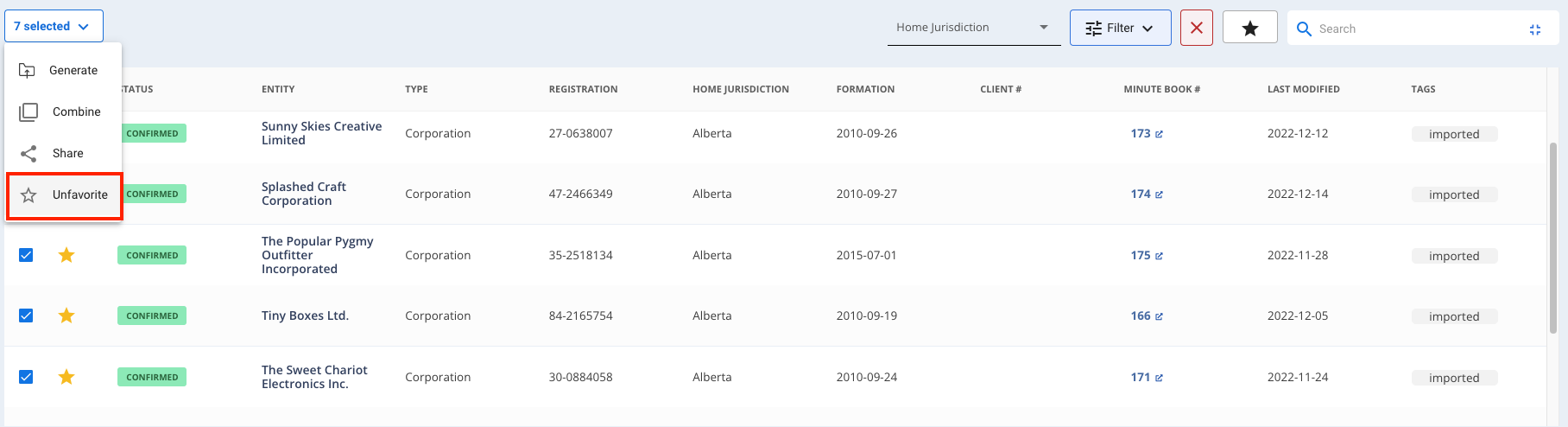The width and height of the screenshot is (1568, 427).
Task: Sort by Minute Book # column header
Action: click(x=1161, y=89)
